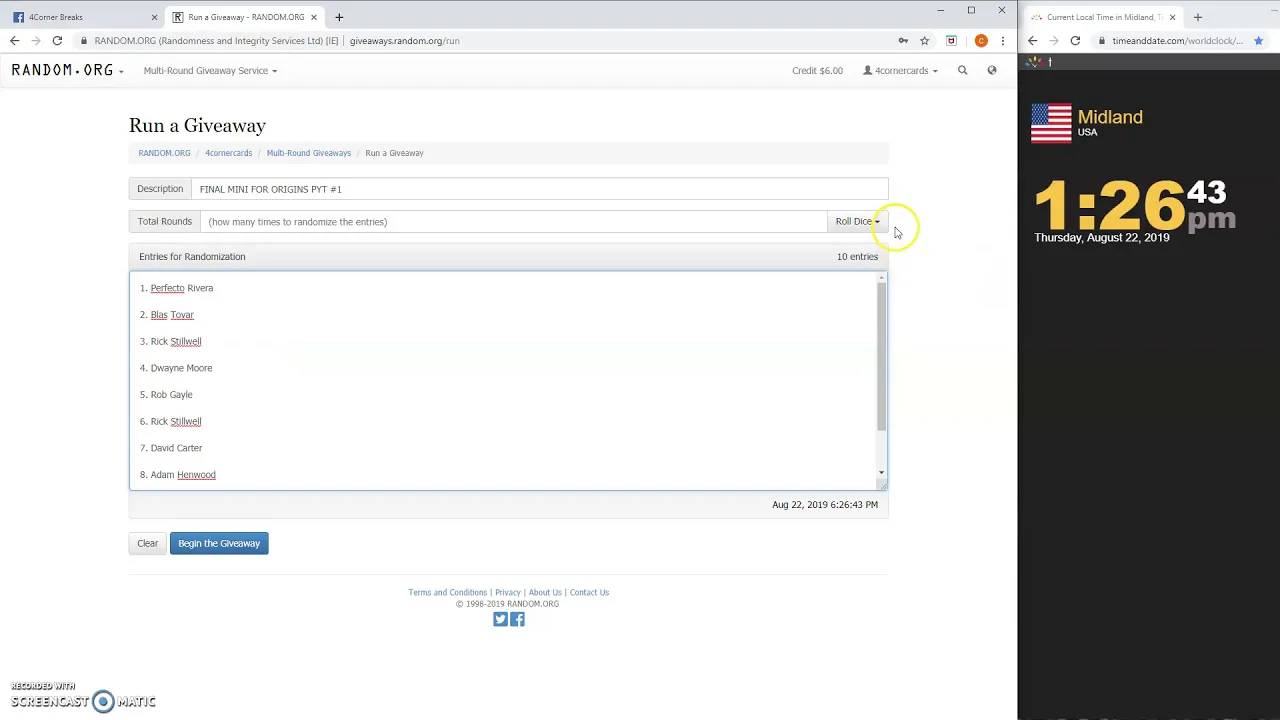Click the forward arrow in RANDOM.ORG browser window
The width and height of the screenshot is (1280, 720).
click(x=36, y=41)
